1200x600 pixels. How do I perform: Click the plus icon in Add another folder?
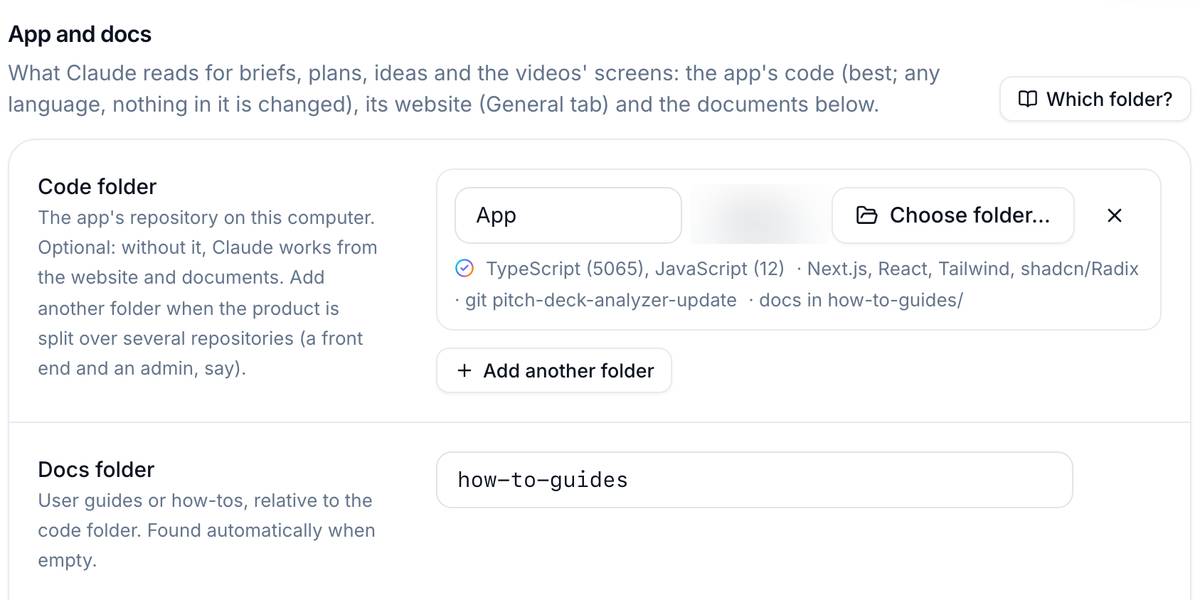[464, 371]
